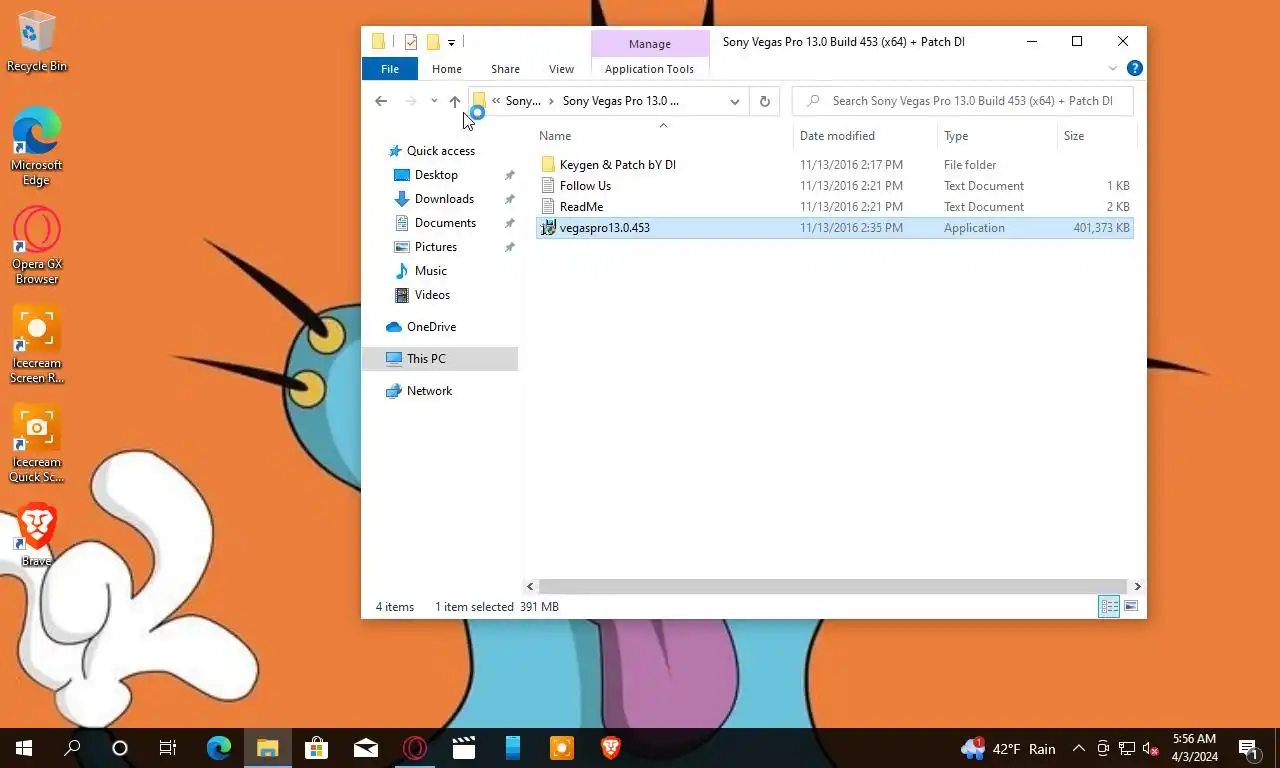Refresh the folder view
The image size is (1280, 768).
[x=765, y=101]
